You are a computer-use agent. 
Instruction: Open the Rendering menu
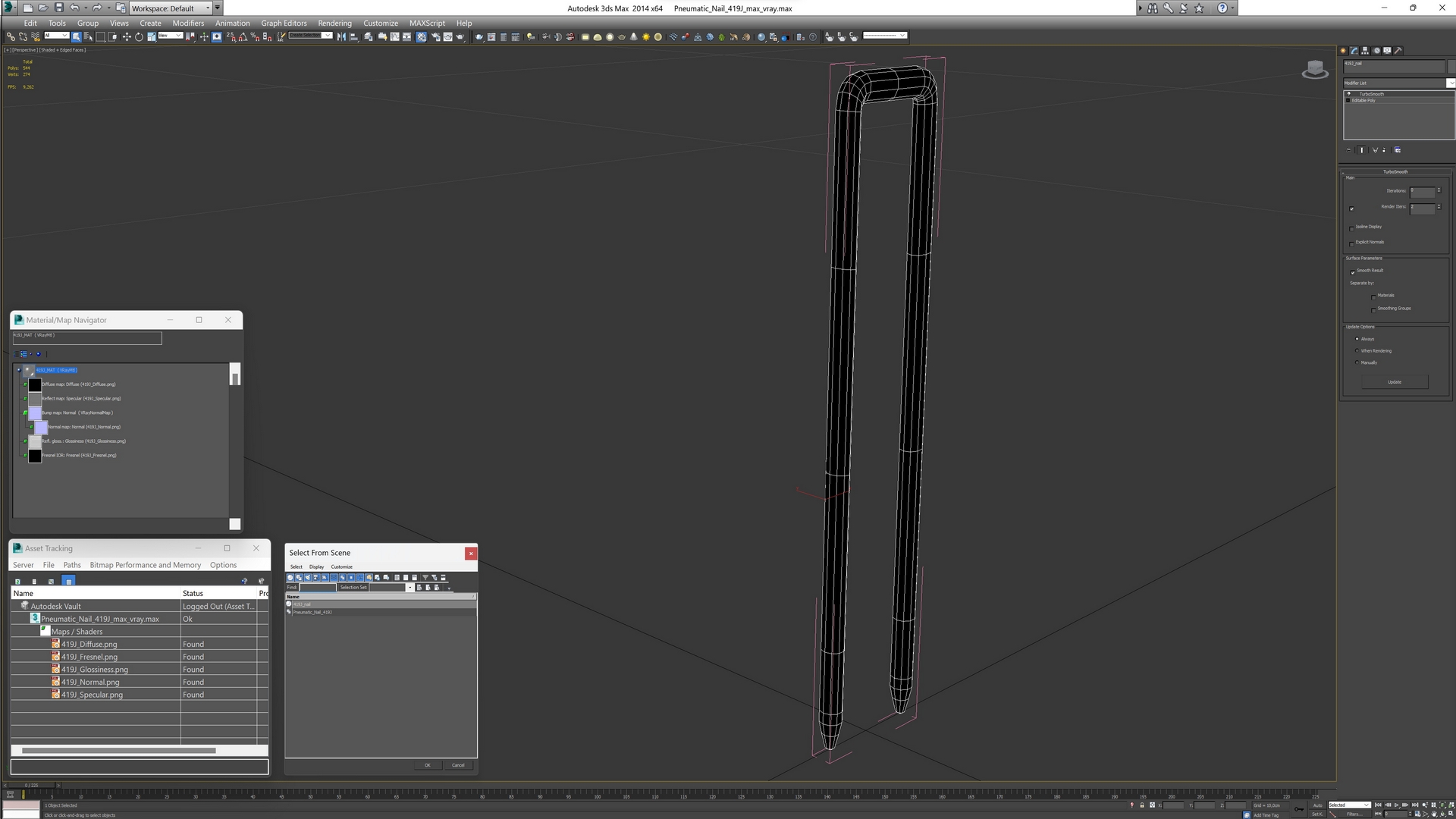coord(334,23)
